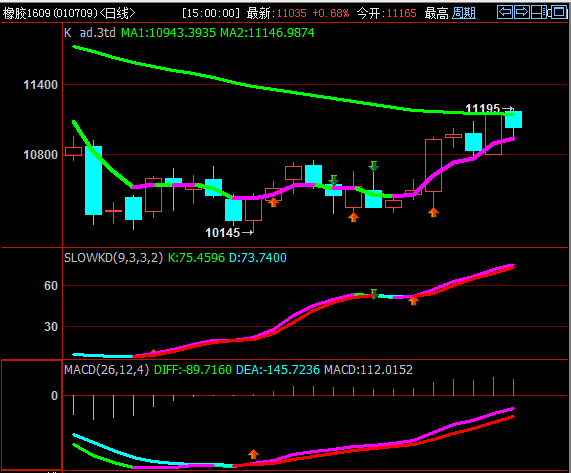Click the green sell arrow on SLOWKD panel

coord(374,294)
